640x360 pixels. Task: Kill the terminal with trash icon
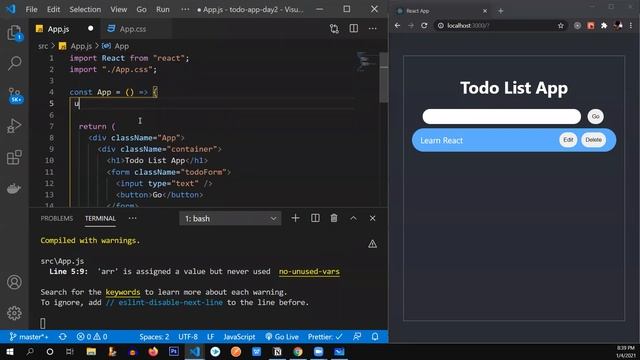tap(334, 218)
